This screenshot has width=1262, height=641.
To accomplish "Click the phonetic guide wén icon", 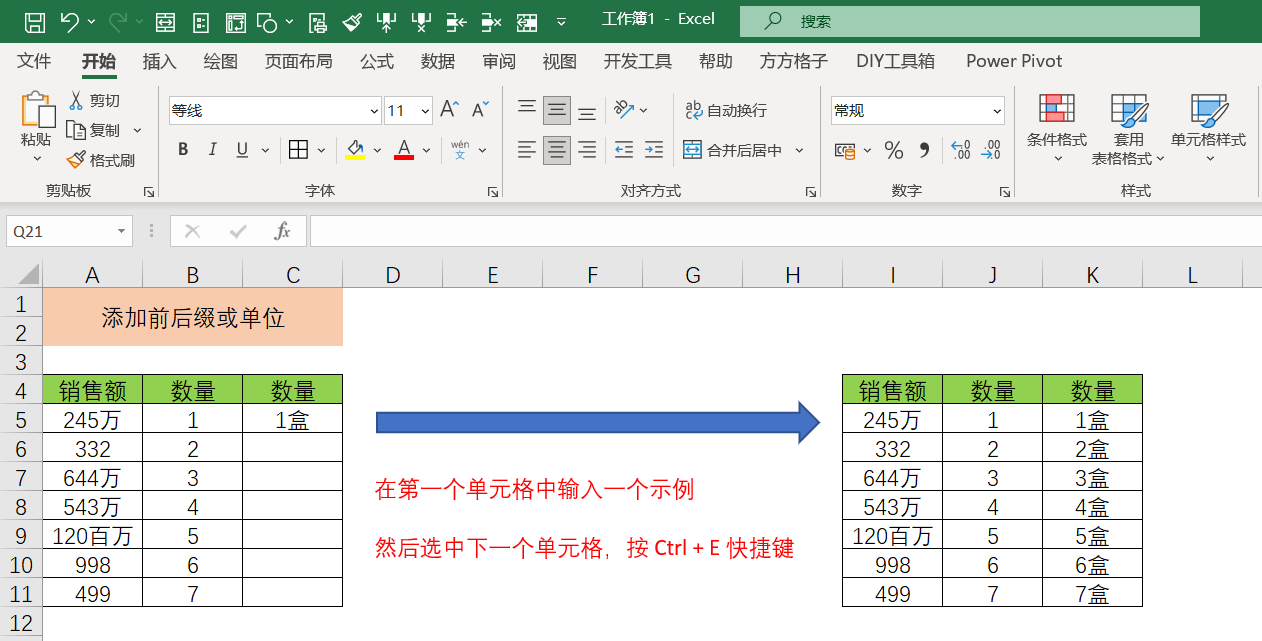I will (x=460, y=150).
